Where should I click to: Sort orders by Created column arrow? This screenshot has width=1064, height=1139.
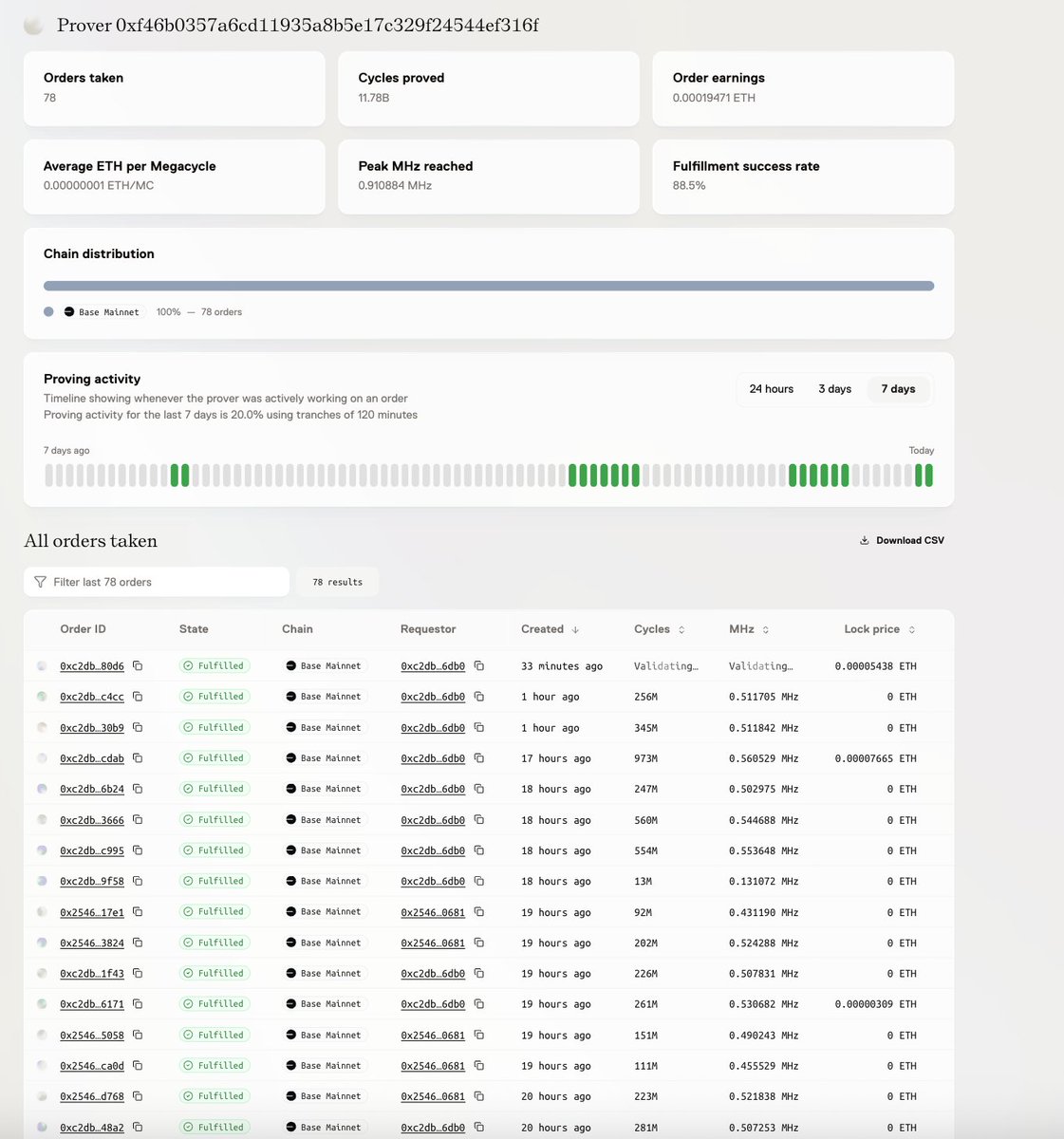(x=575, y=629)
